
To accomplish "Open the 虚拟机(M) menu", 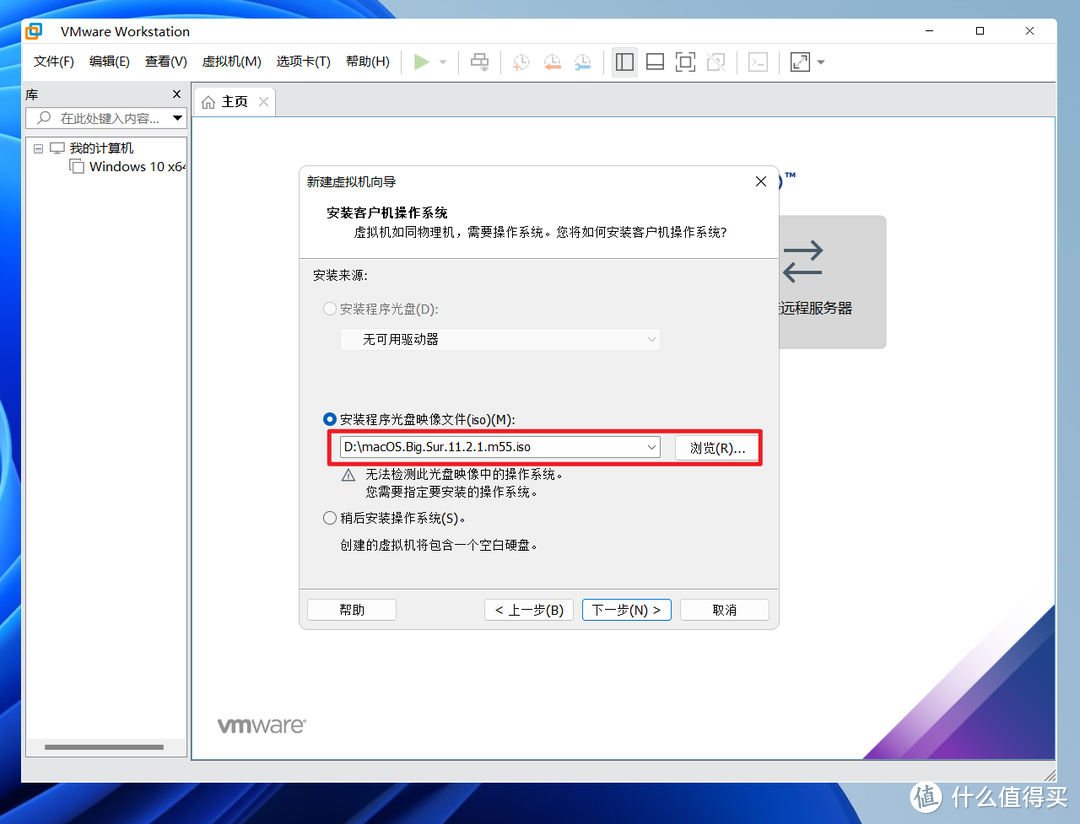I will click(x=231, y=61).
